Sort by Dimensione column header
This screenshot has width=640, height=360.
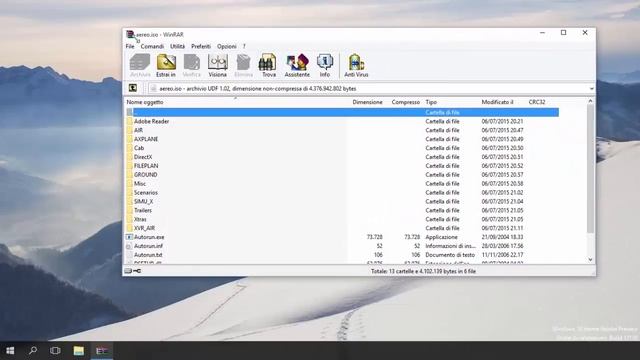pyautogui.click(x=367, y=102)
